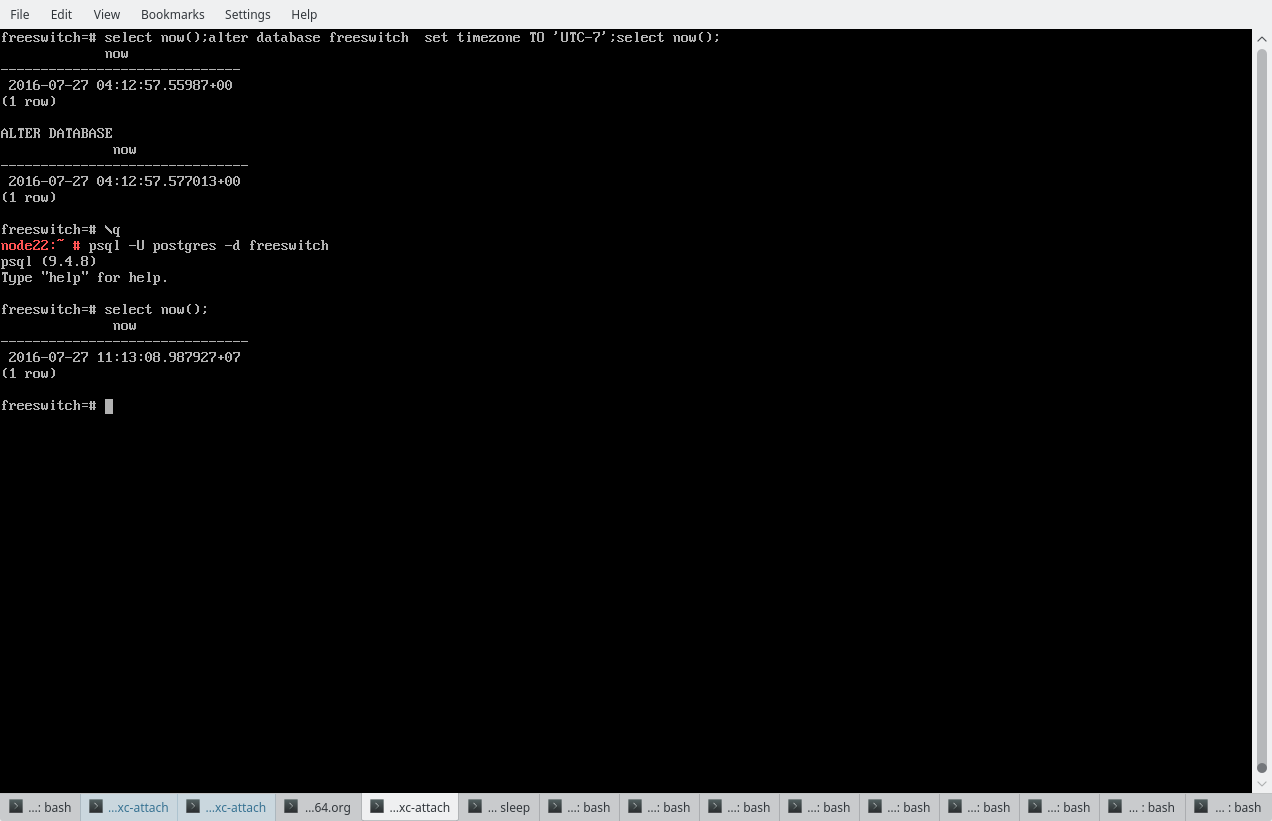Open the View menu
Screen dimensions: 1272x821
click(106, 14)
